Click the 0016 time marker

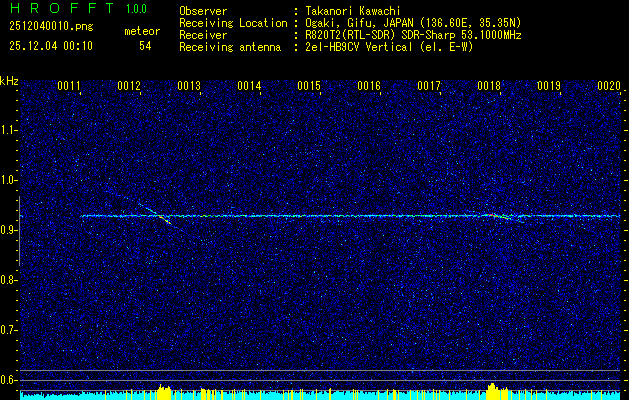coord(369,86)
